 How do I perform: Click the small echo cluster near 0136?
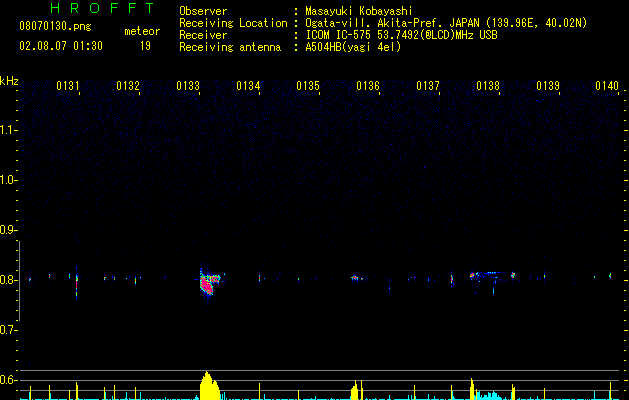(356, 278)
